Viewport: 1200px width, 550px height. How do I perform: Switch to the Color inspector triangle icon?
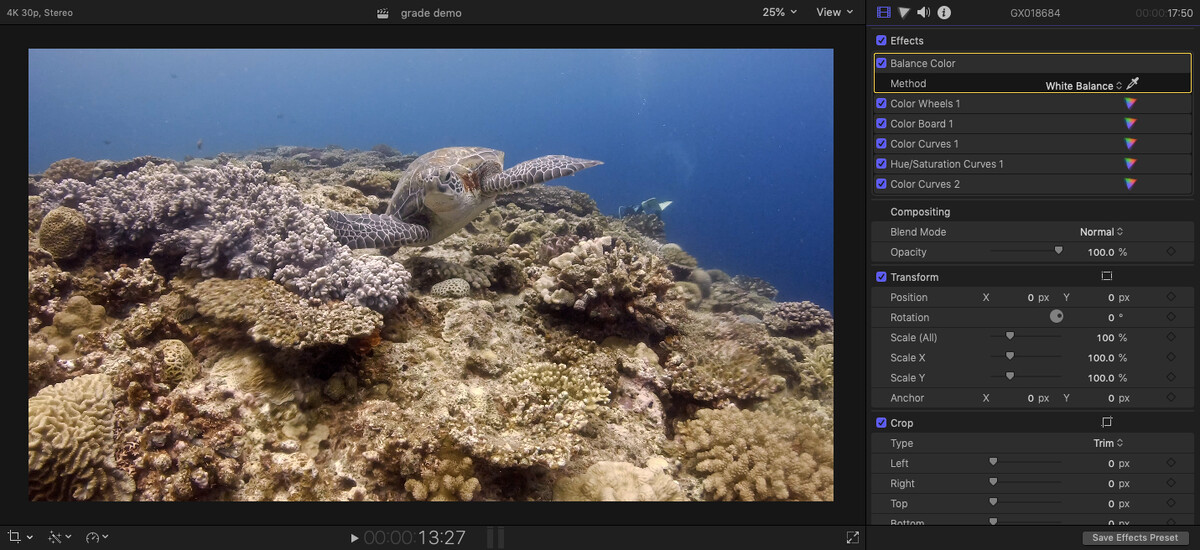point(904,12)
